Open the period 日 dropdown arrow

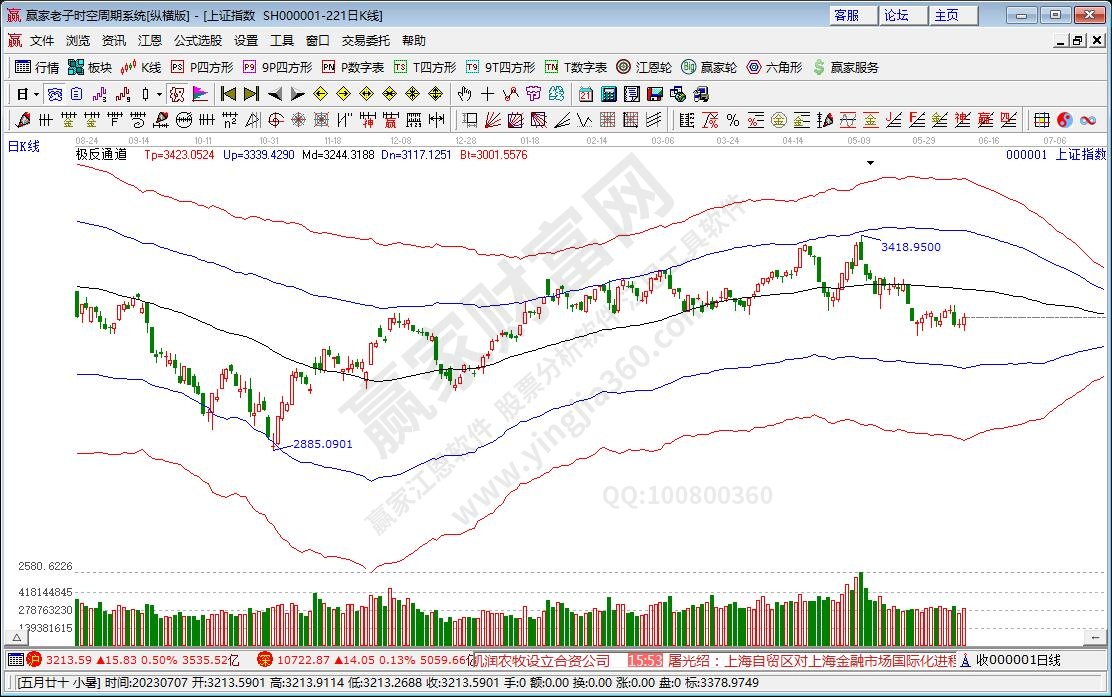[36, 94]
